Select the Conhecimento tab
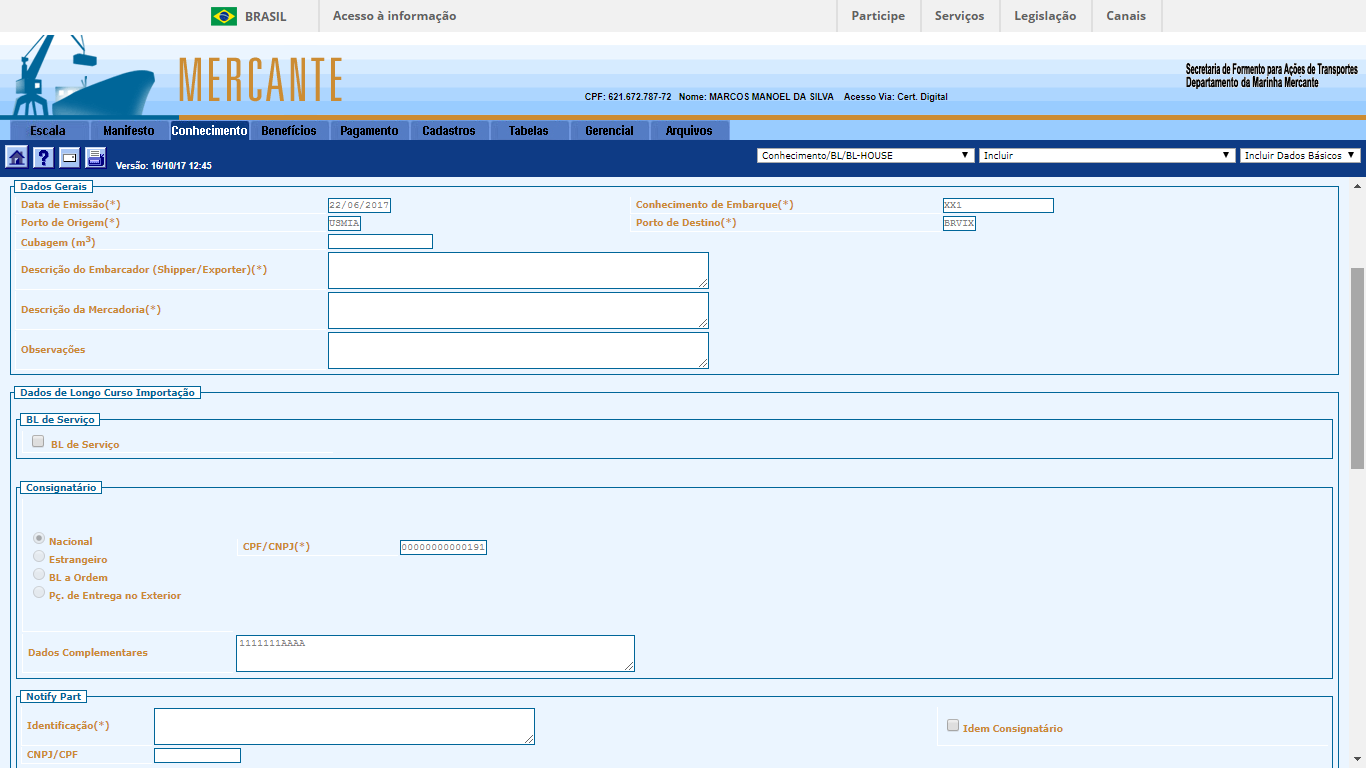Screen dimensions: 1366x768 click(209, 131)
